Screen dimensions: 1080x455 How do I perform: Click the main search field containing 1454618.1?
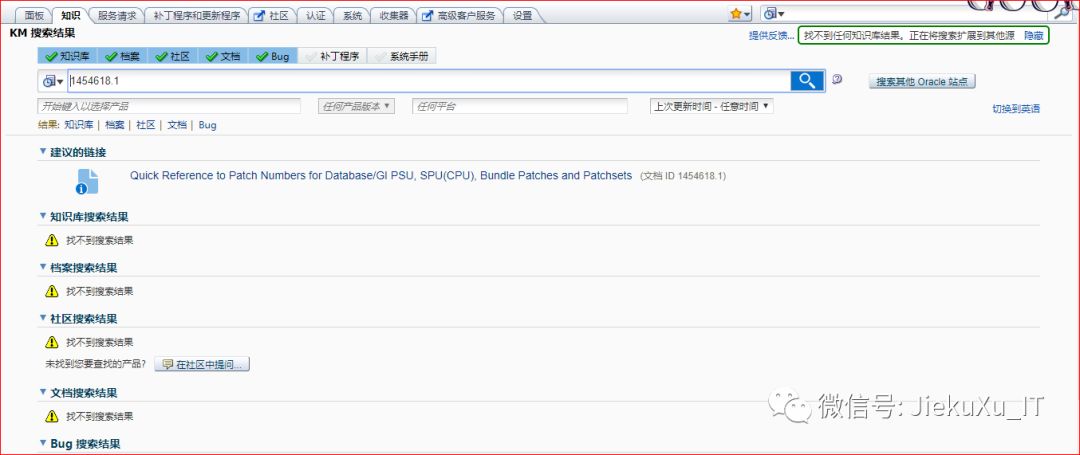[429, 81]
